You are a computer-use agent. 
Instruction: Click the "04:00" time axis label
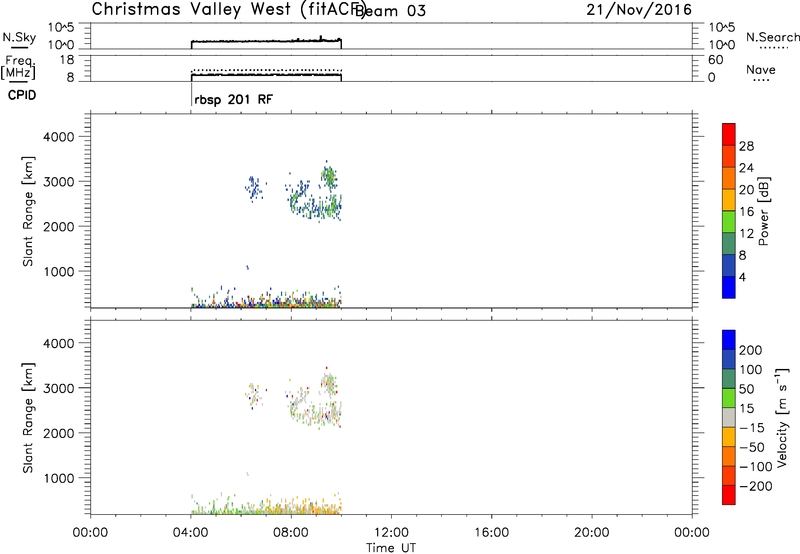coord(190,533)
